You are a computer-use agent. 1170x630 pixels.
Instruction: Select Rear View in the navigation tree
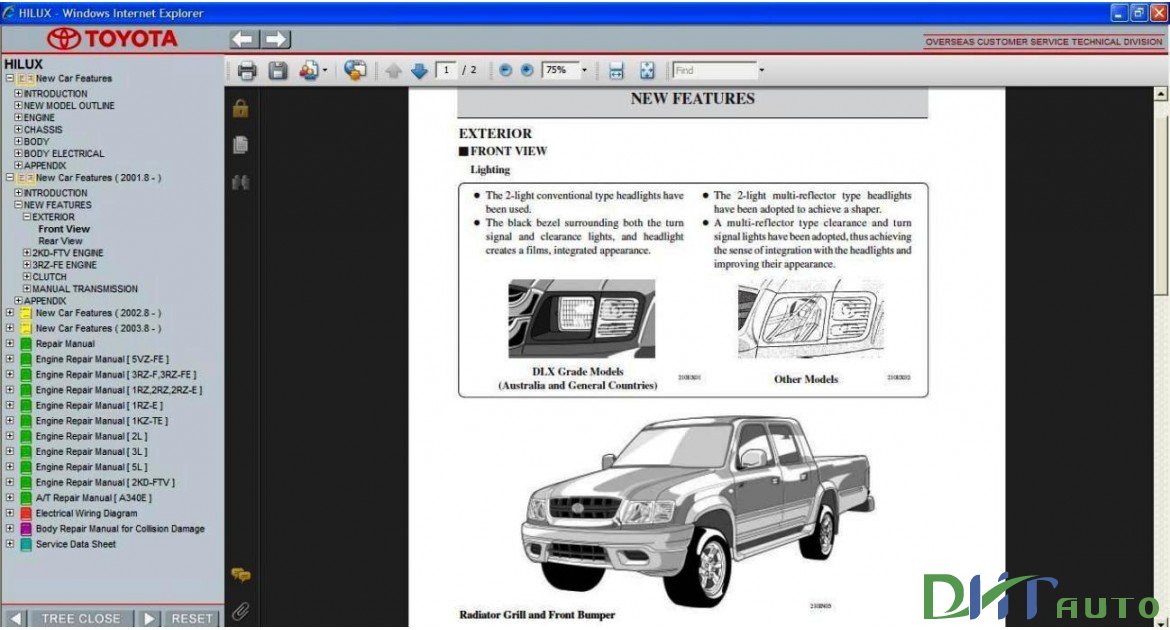click(x=60, y=240)
